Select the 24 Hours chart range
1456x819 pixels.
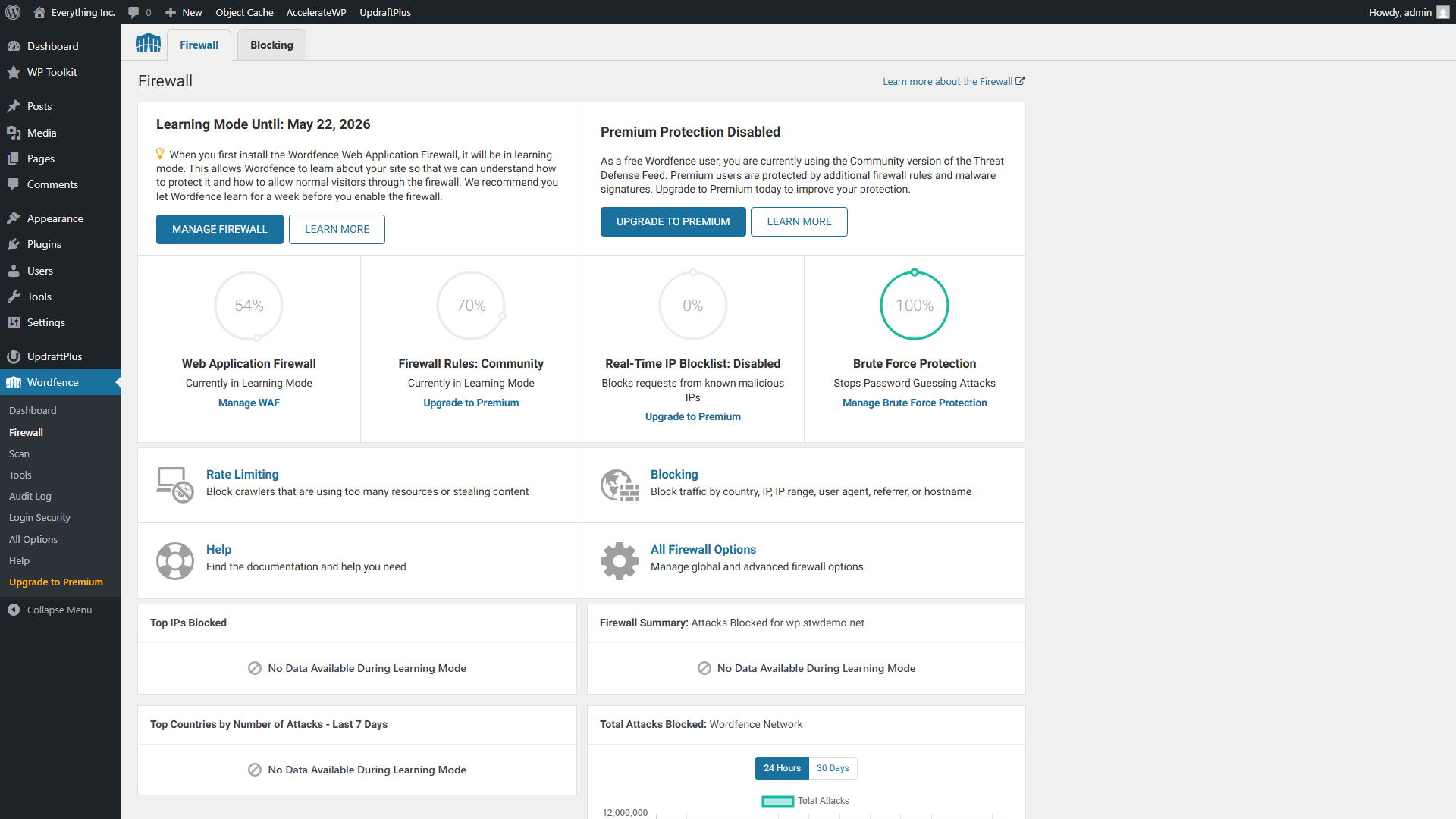tap(782, 768)
